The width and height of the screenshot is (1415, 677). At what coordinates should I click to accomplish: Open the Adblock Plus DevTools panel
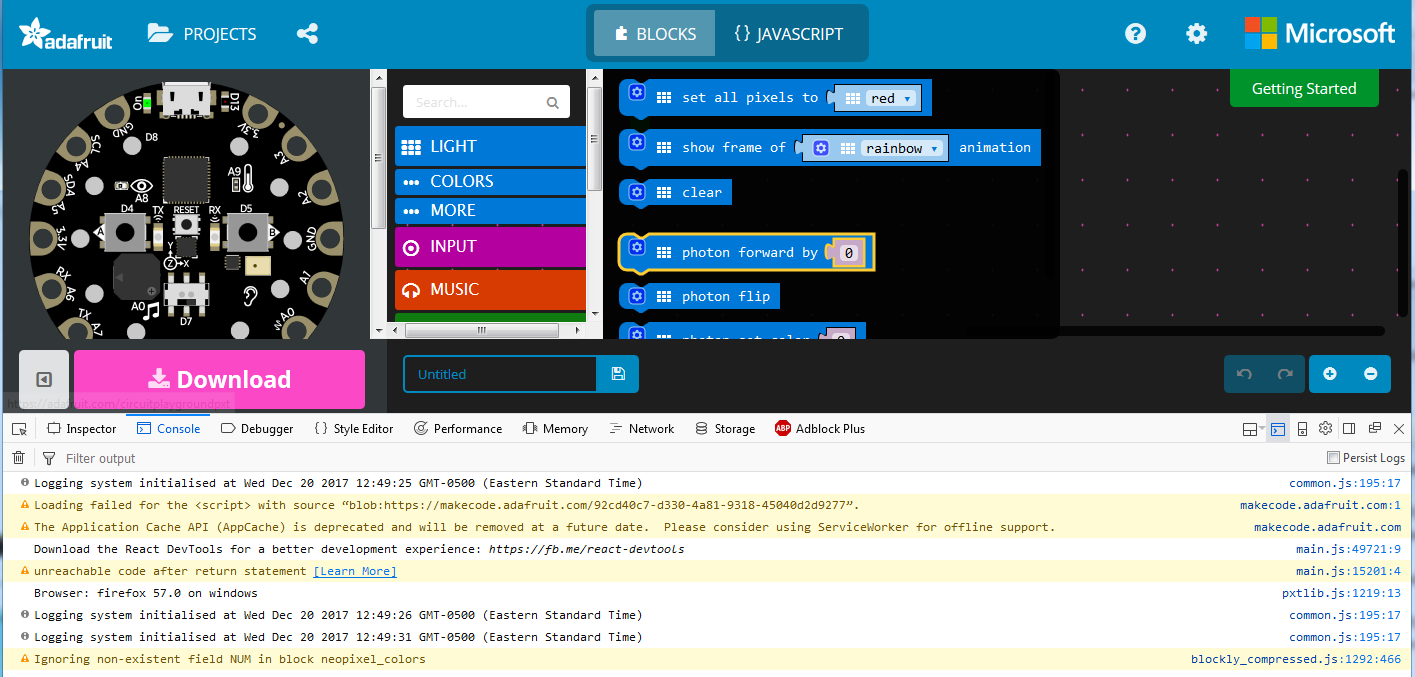(820, 428)
